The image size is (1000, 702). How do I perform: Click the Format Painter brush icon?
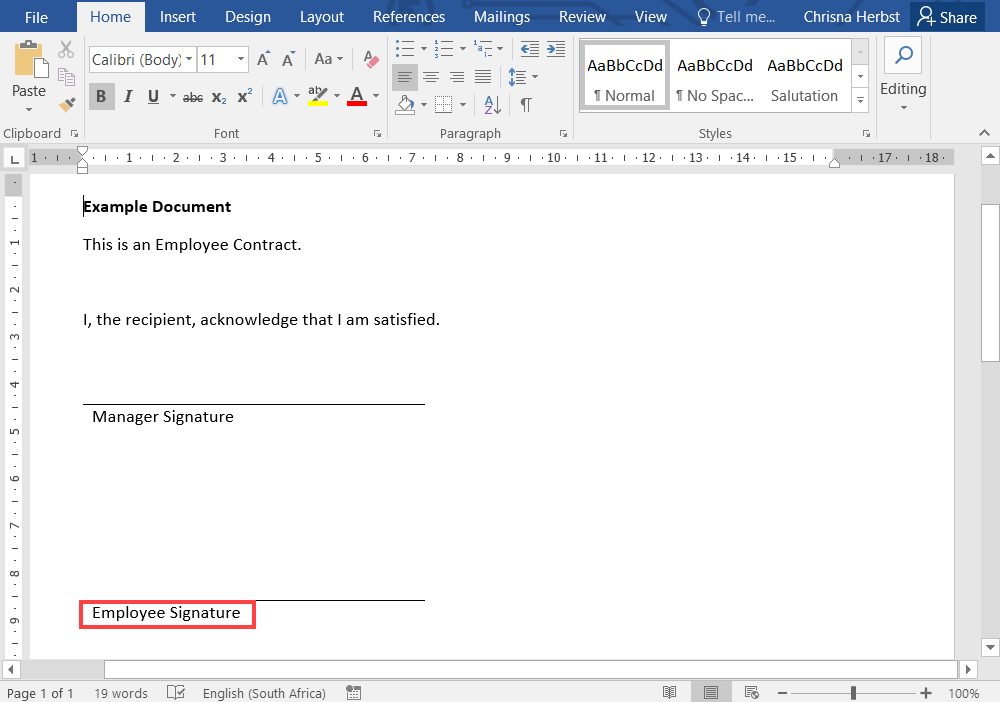(66, 103)
